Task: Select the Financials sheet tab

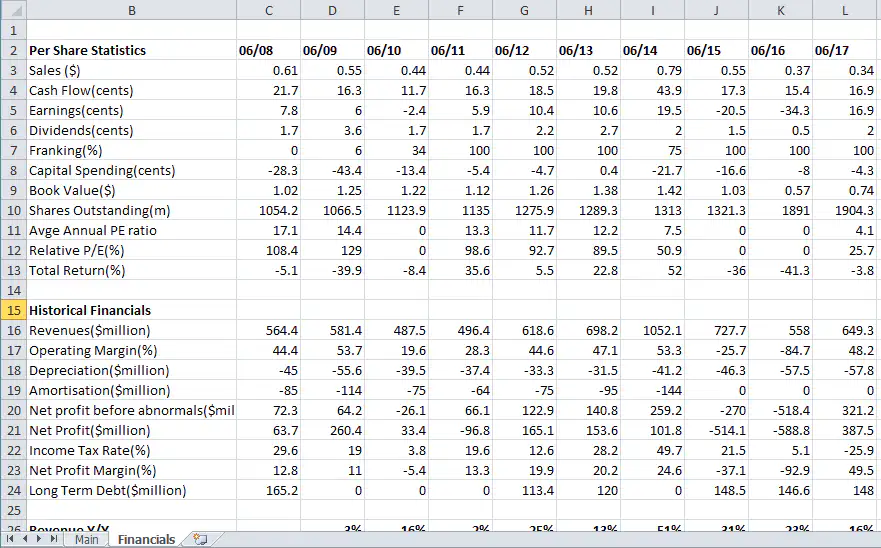Action: coord(146,539)
